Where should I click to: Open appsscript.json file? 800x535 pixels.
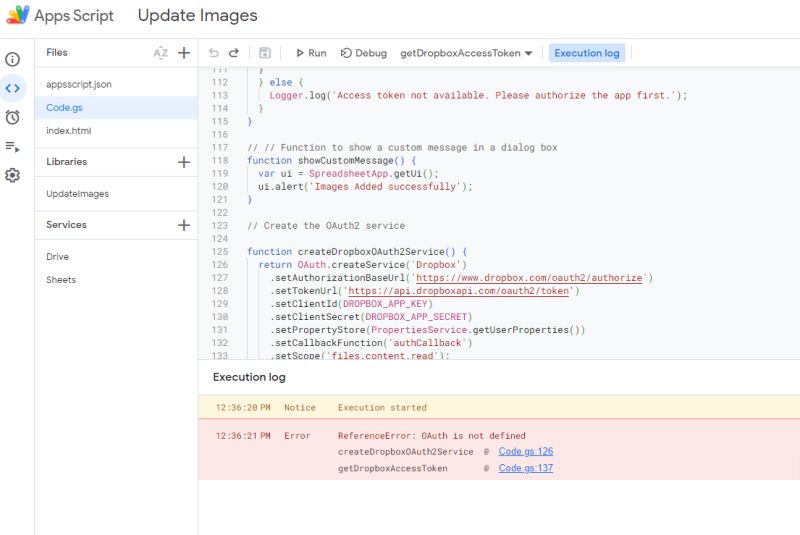79,85
